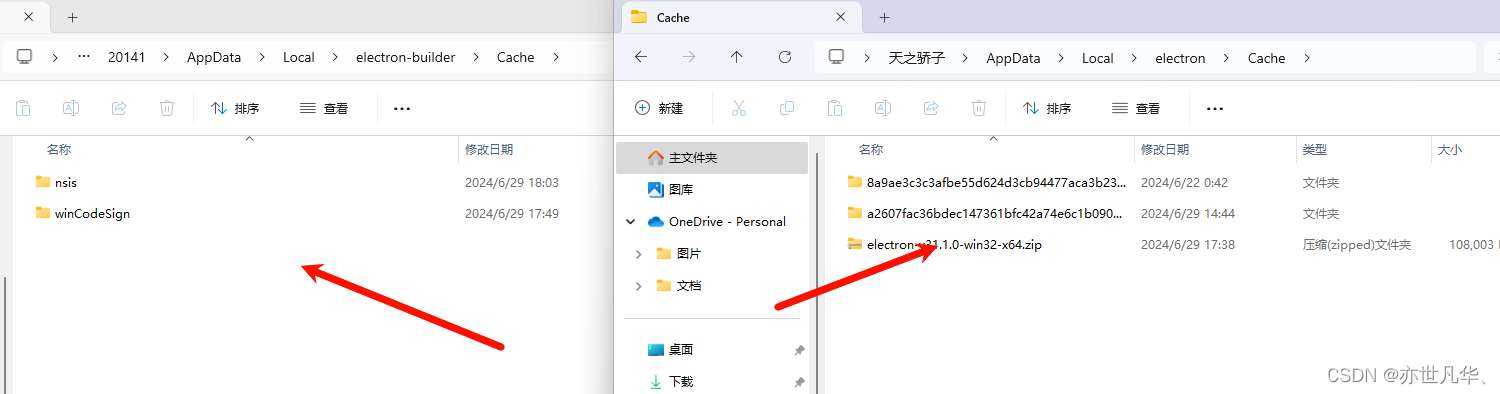Click chevron after electron-builder in left address bar
Screen dimensions: 1500x394
[476, 57]
